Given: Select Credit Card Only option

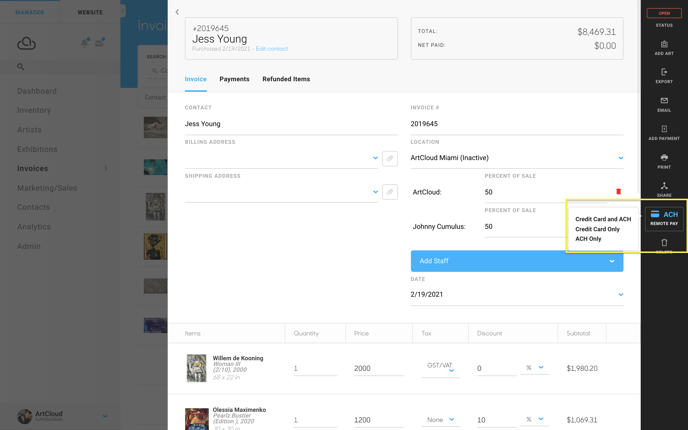Looking at the screenshot, I should click(597, 229).
